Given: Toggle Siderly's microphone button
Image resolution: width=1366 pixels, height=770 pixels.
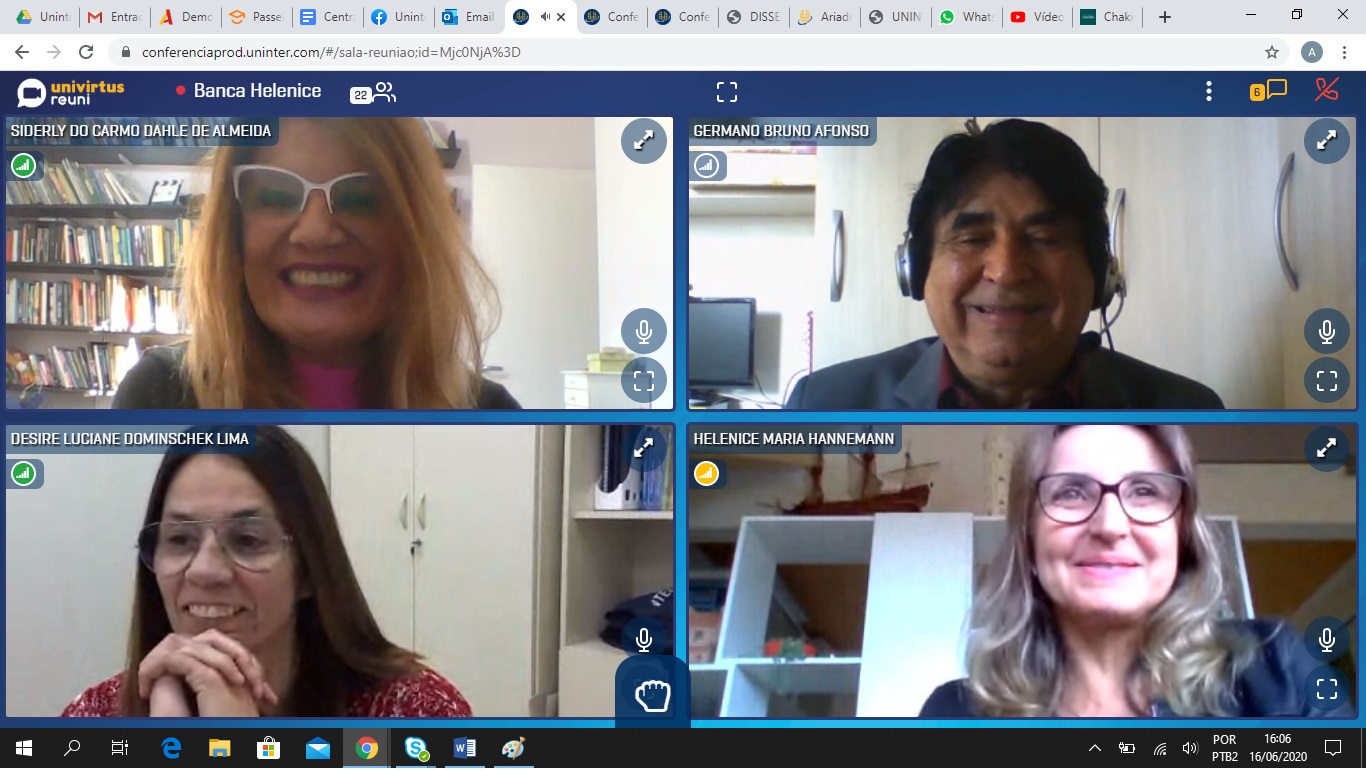Looking at the screenshot, I should tap(643, 332).
